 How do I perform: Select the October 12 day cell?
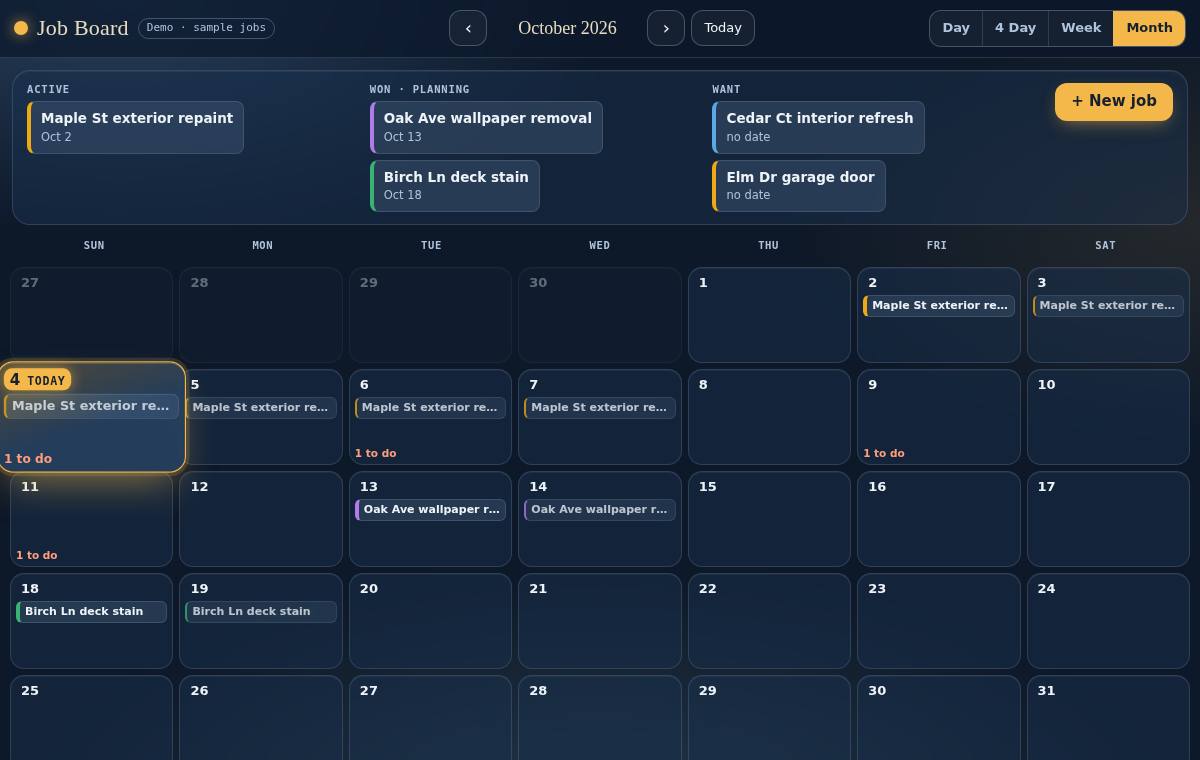coord(261,519)
